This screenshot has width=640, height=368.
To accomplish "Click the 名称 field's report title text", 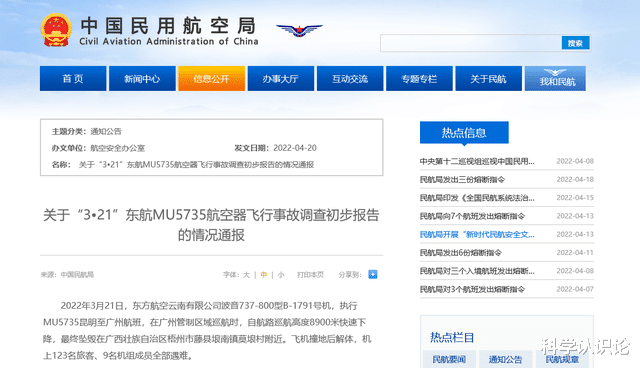I will coord(196,165).
